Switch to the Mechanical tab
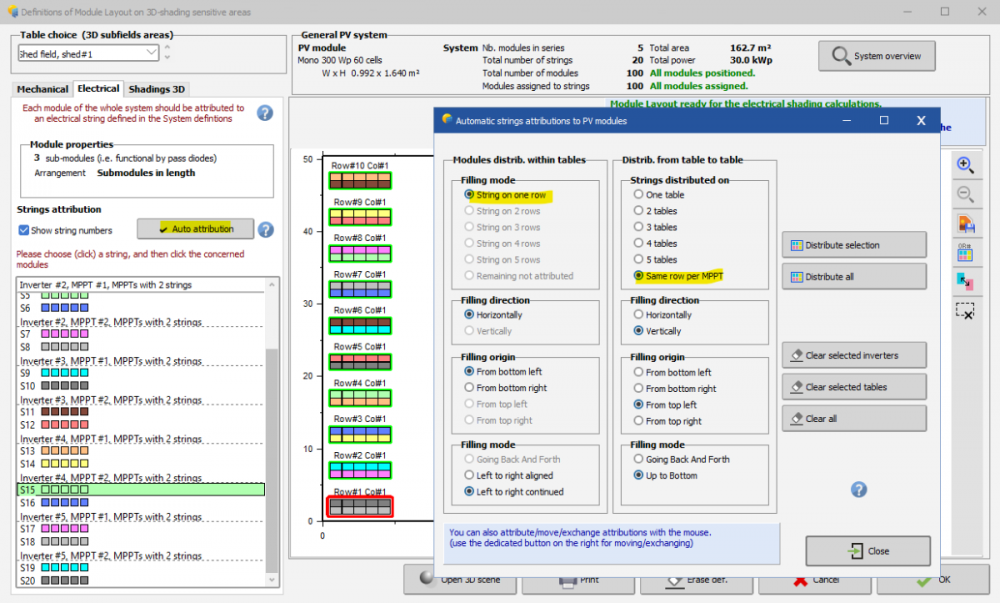Screen dimensions: 1000x603 pyautogui.click(x=43, y=89)
